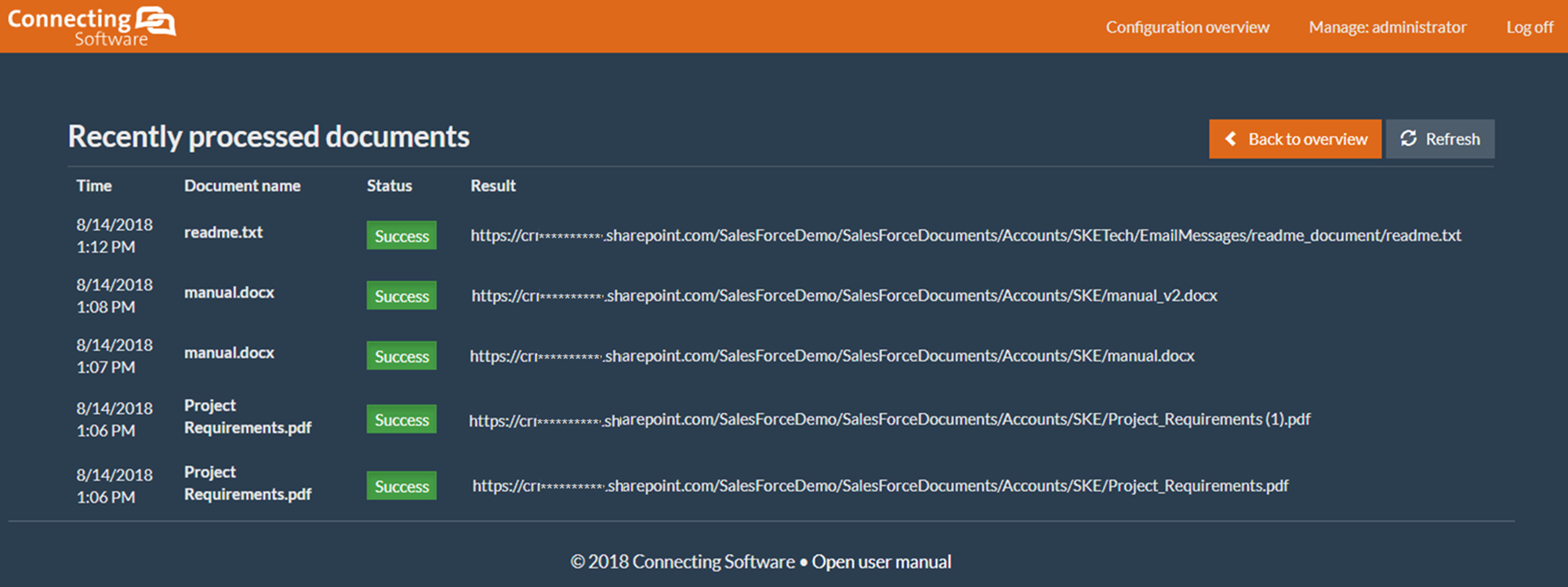1568x587 pixels.
Task: Click the Connecting Software logo
Action: pos(92,26)
